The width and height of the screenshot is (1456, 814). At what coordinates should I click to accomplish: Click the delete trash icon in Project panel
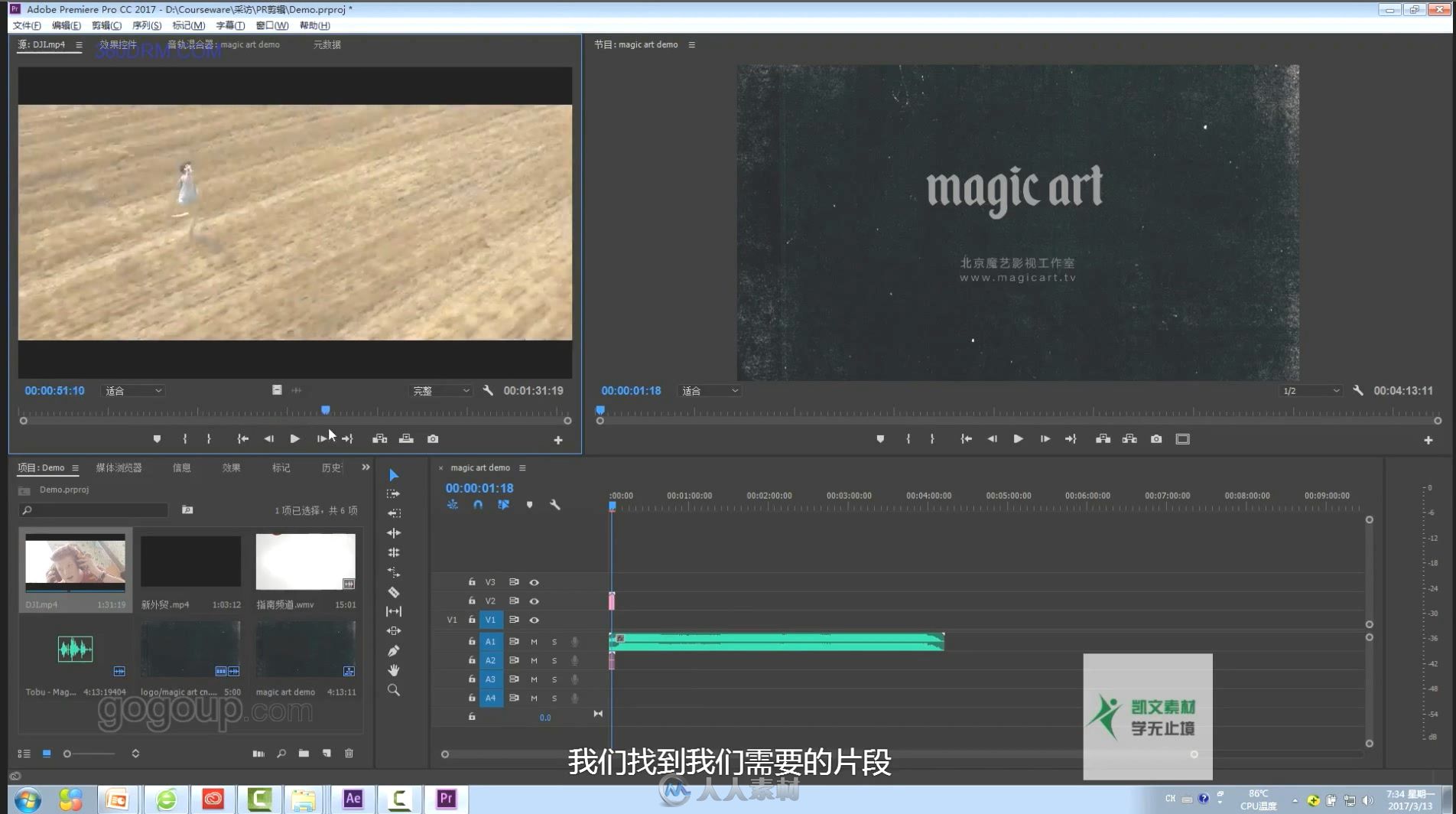[349, 754]
